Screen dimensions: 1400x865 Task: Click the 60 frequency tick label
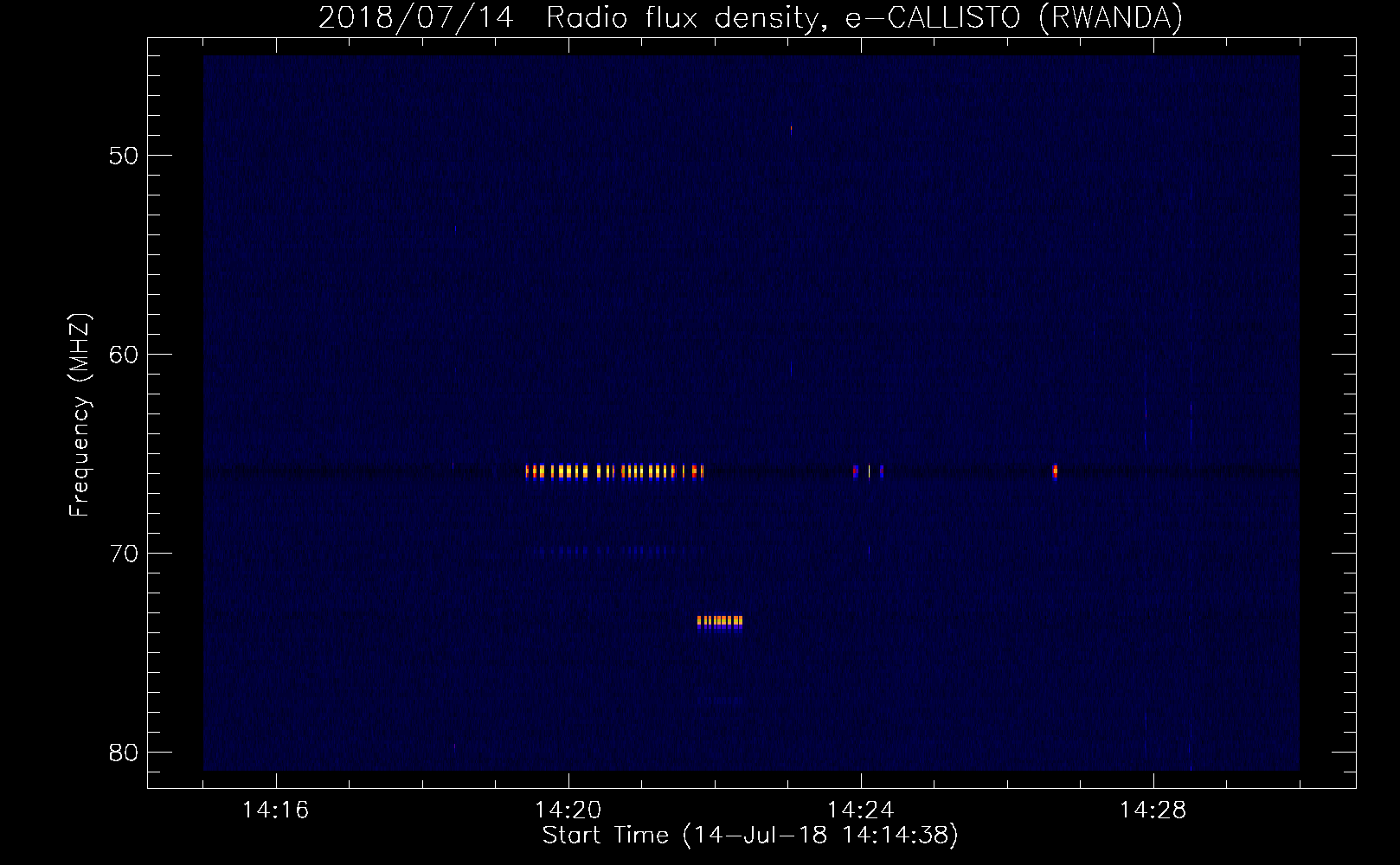pyautogui.click(x=124, y=355)
